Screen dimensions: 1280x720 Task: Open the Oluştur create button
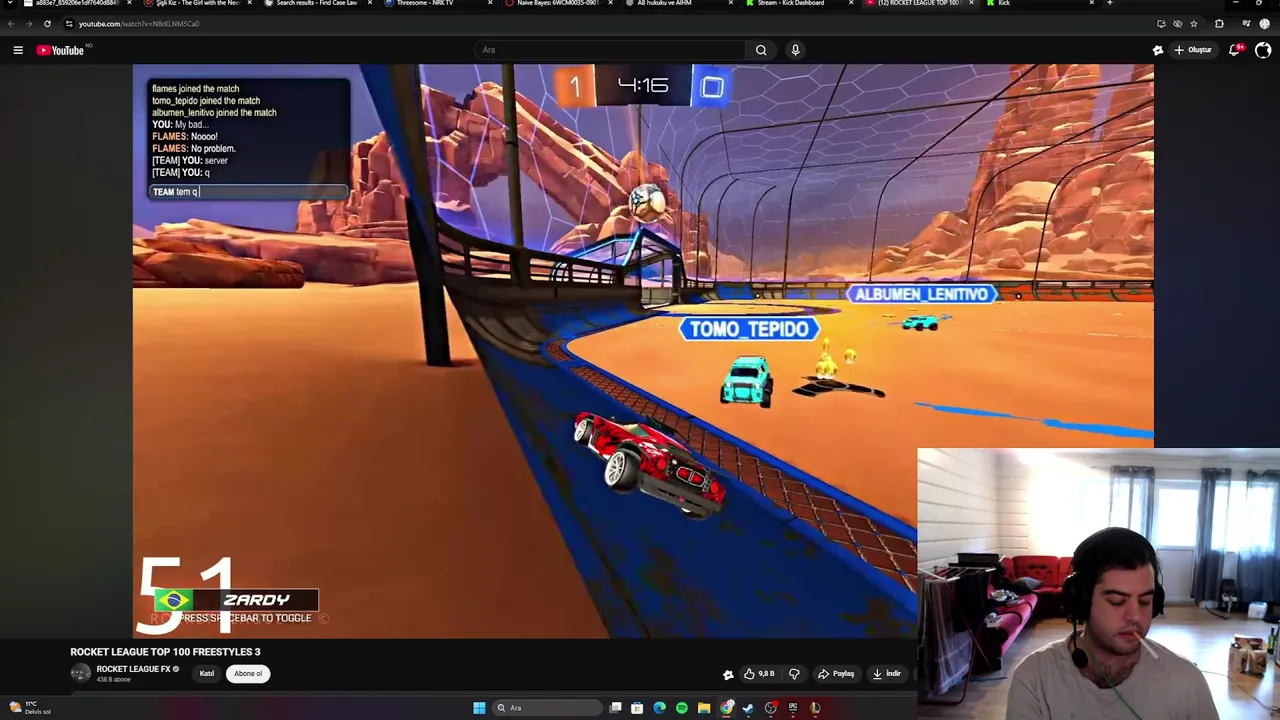1193,50
